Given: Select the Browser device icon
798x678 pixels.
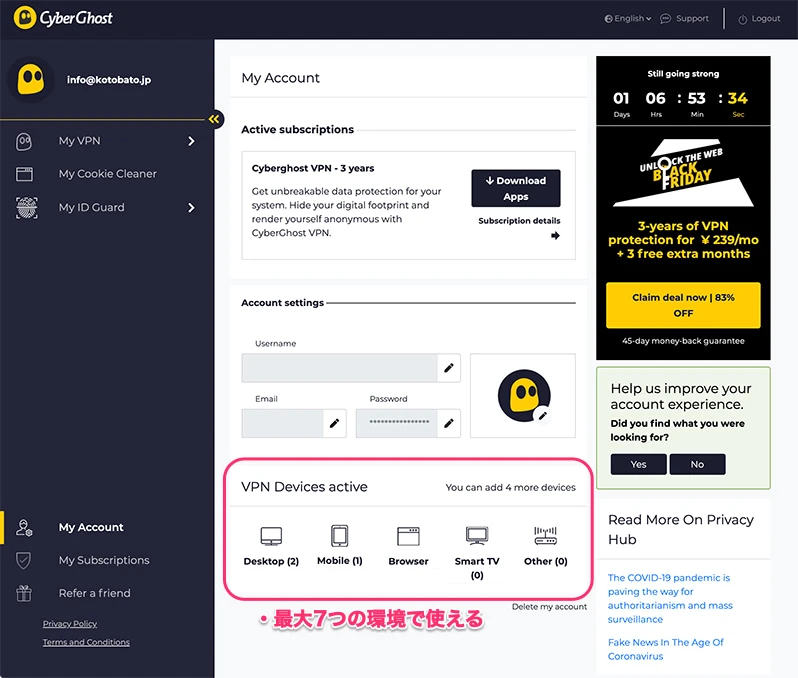Looking at the screenshot, I should pos(408,536).
